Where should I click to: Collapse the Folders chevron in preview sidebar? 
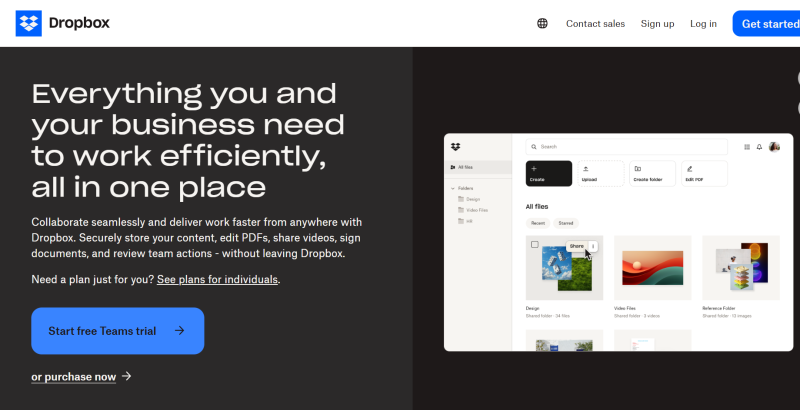point(453,188)
